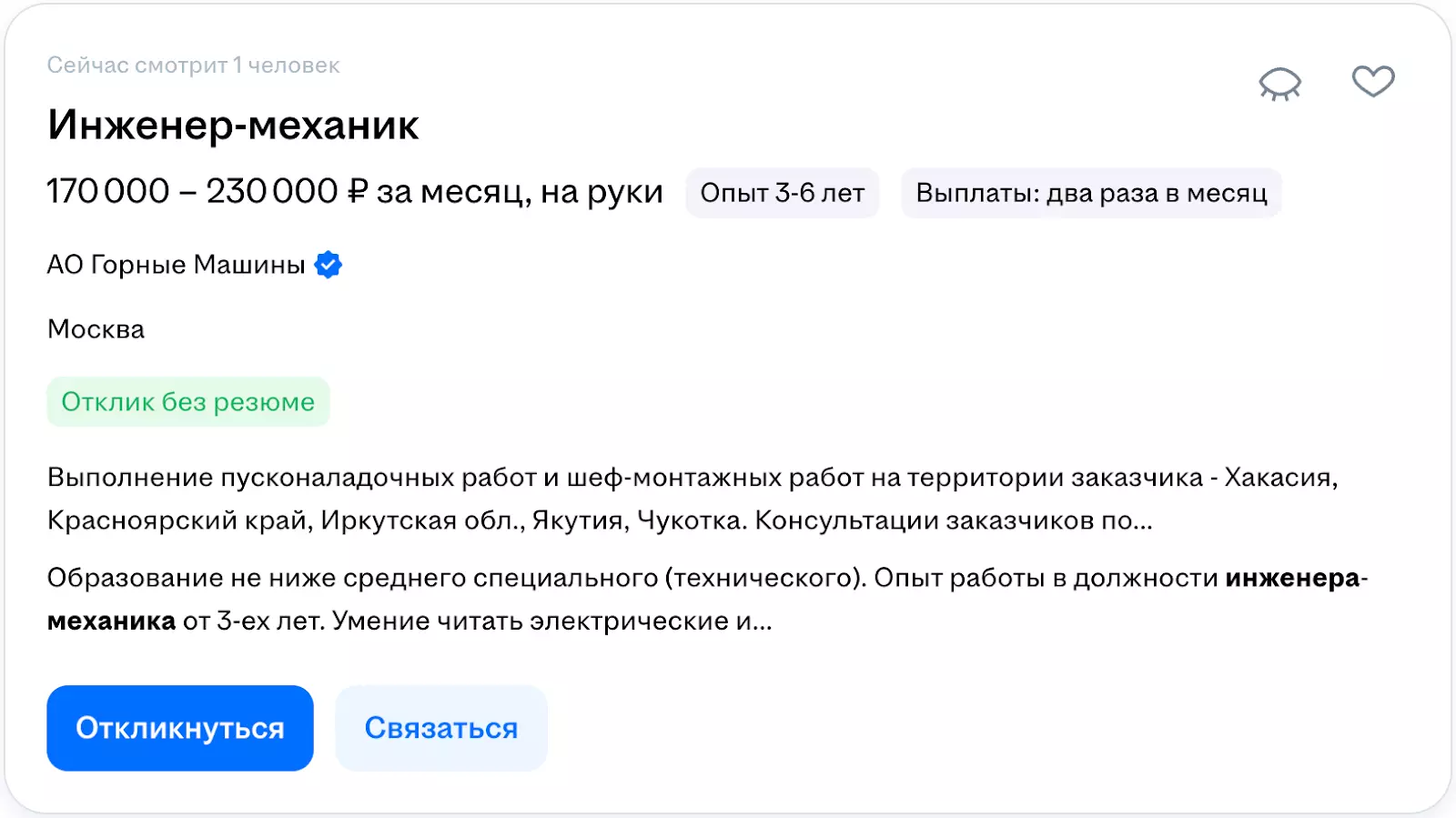1456x818 pixels.
Task: Select the Выплаты: два раза в месяц tag
Action: [1090, 193]
